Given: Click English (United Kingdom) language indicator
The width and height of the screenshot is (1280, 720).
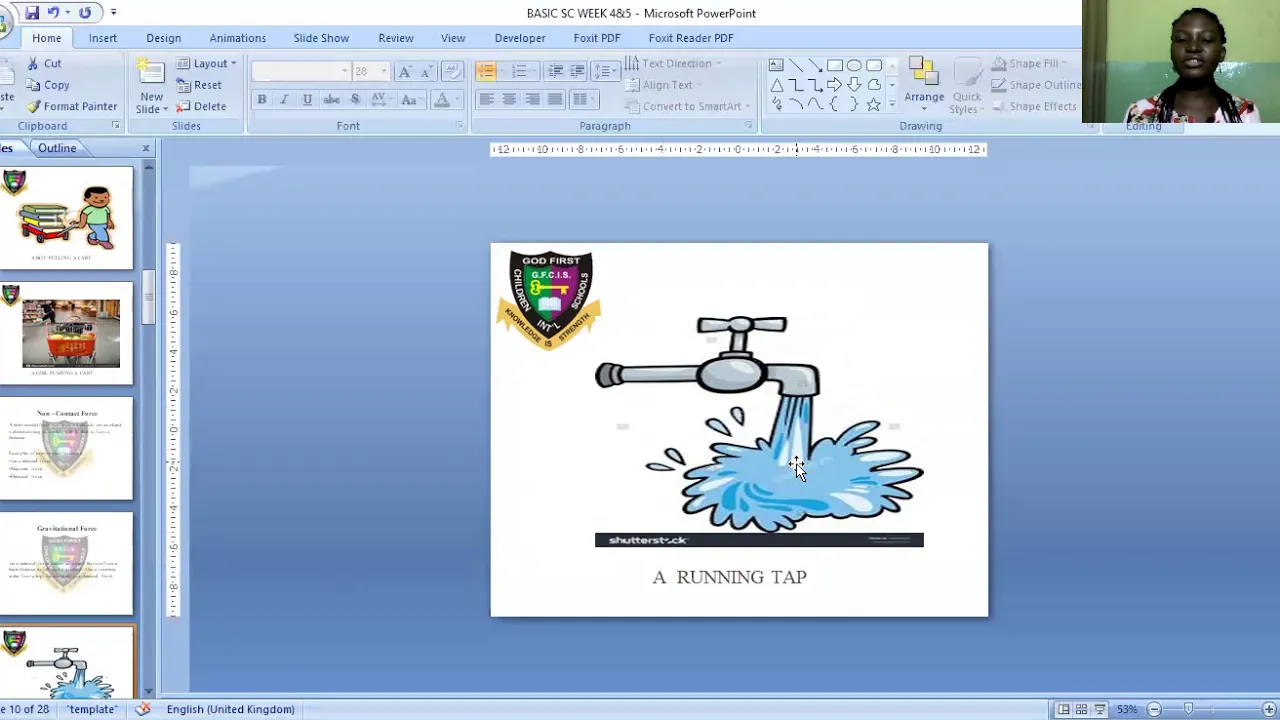Looking at the screenshot, I should (x=230, y=709).
